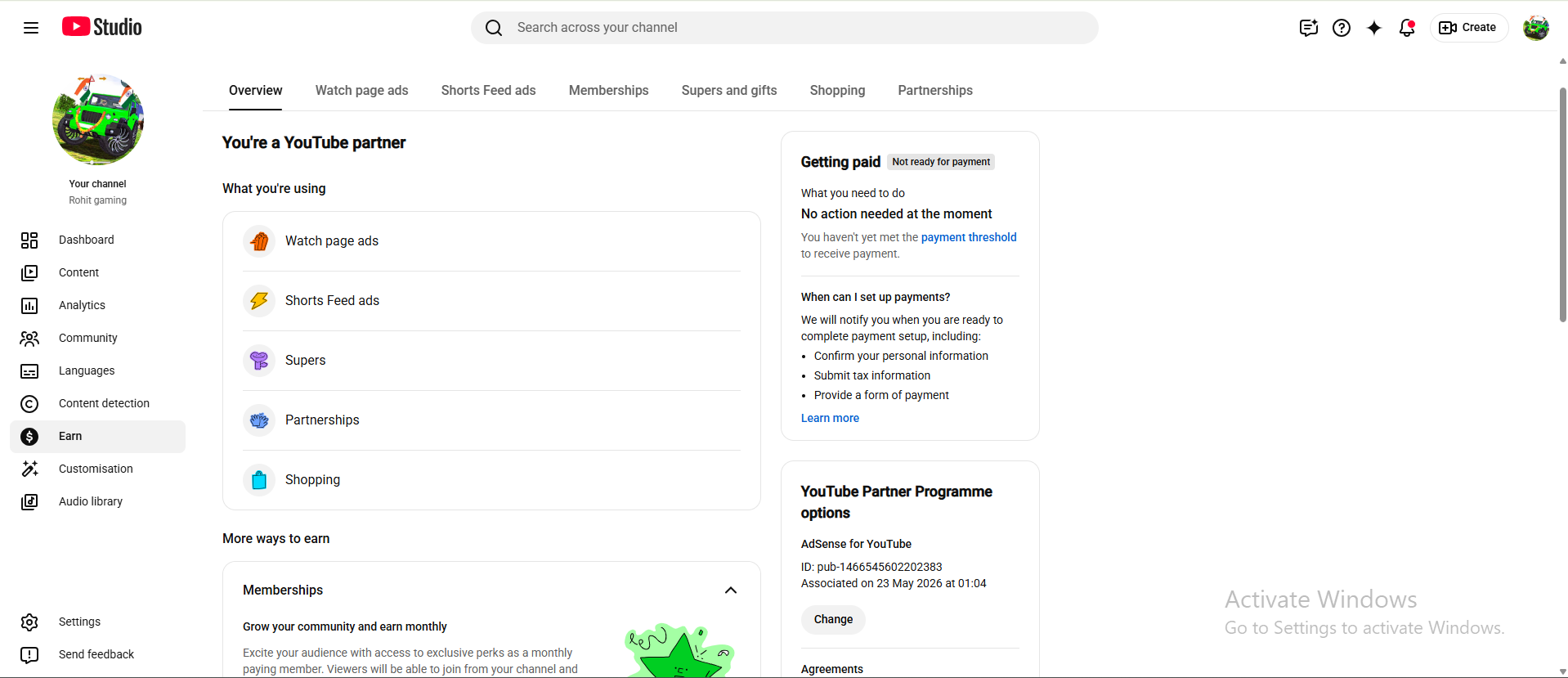Click the vertical page scrollbar
This screenshot has height=678, width=1568.
click(1562, 204)
